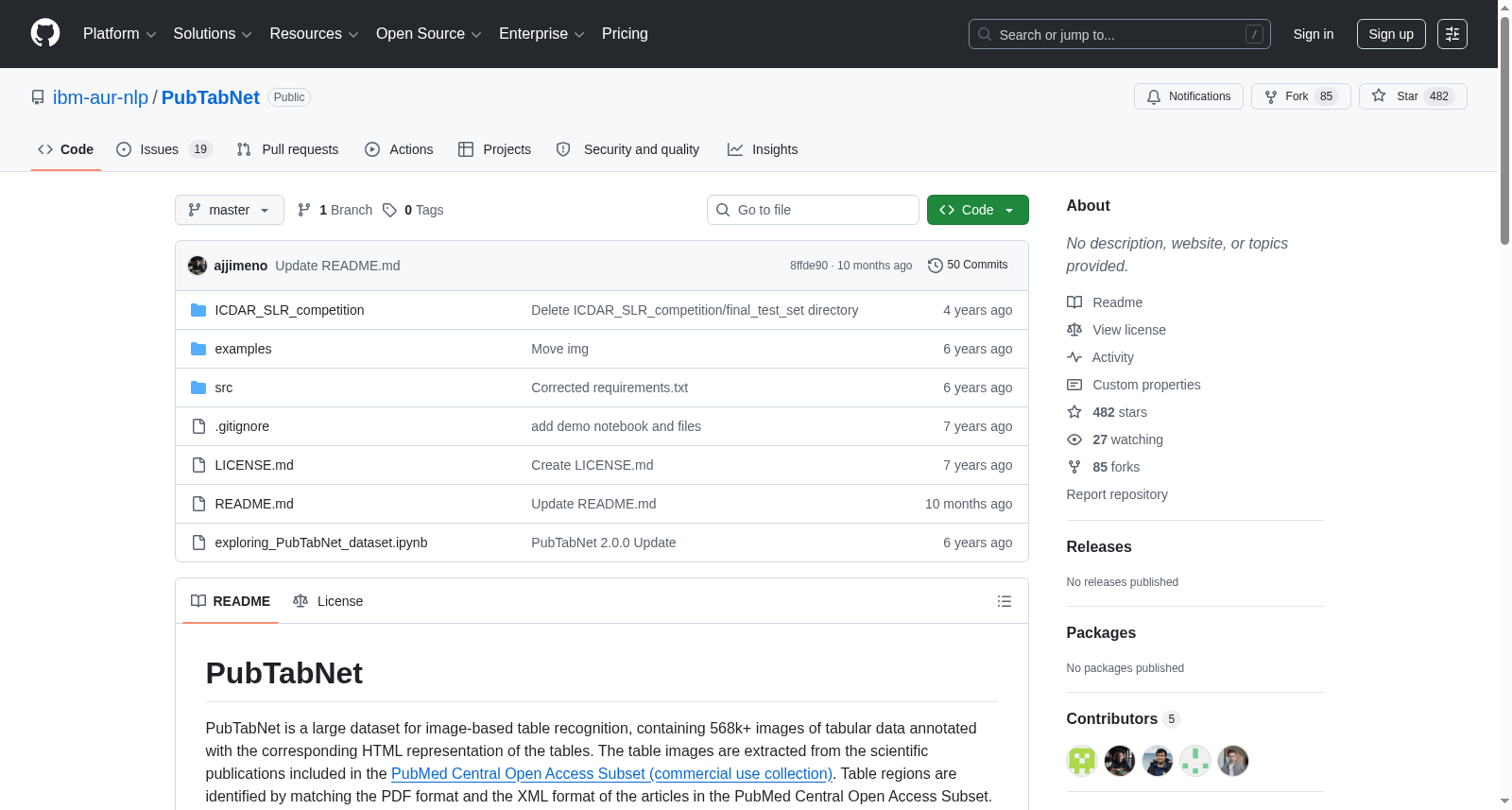Expand the Solutions menu

click(x=213, y=34)
